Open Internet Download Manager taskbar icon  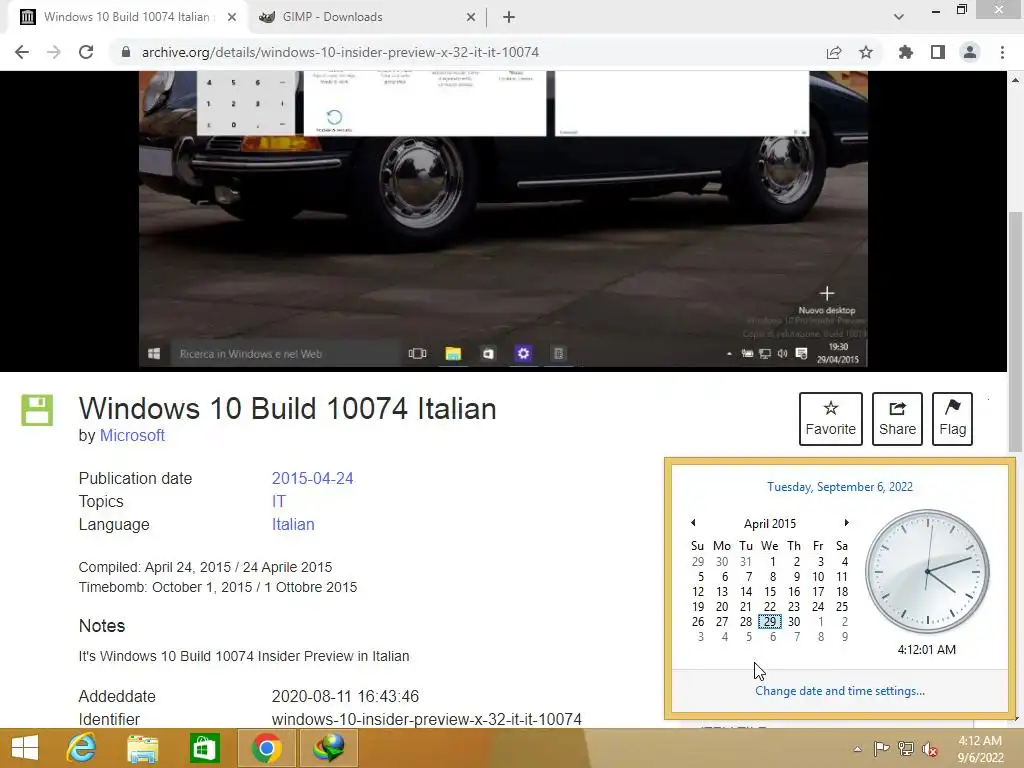[x=328, y=748]
